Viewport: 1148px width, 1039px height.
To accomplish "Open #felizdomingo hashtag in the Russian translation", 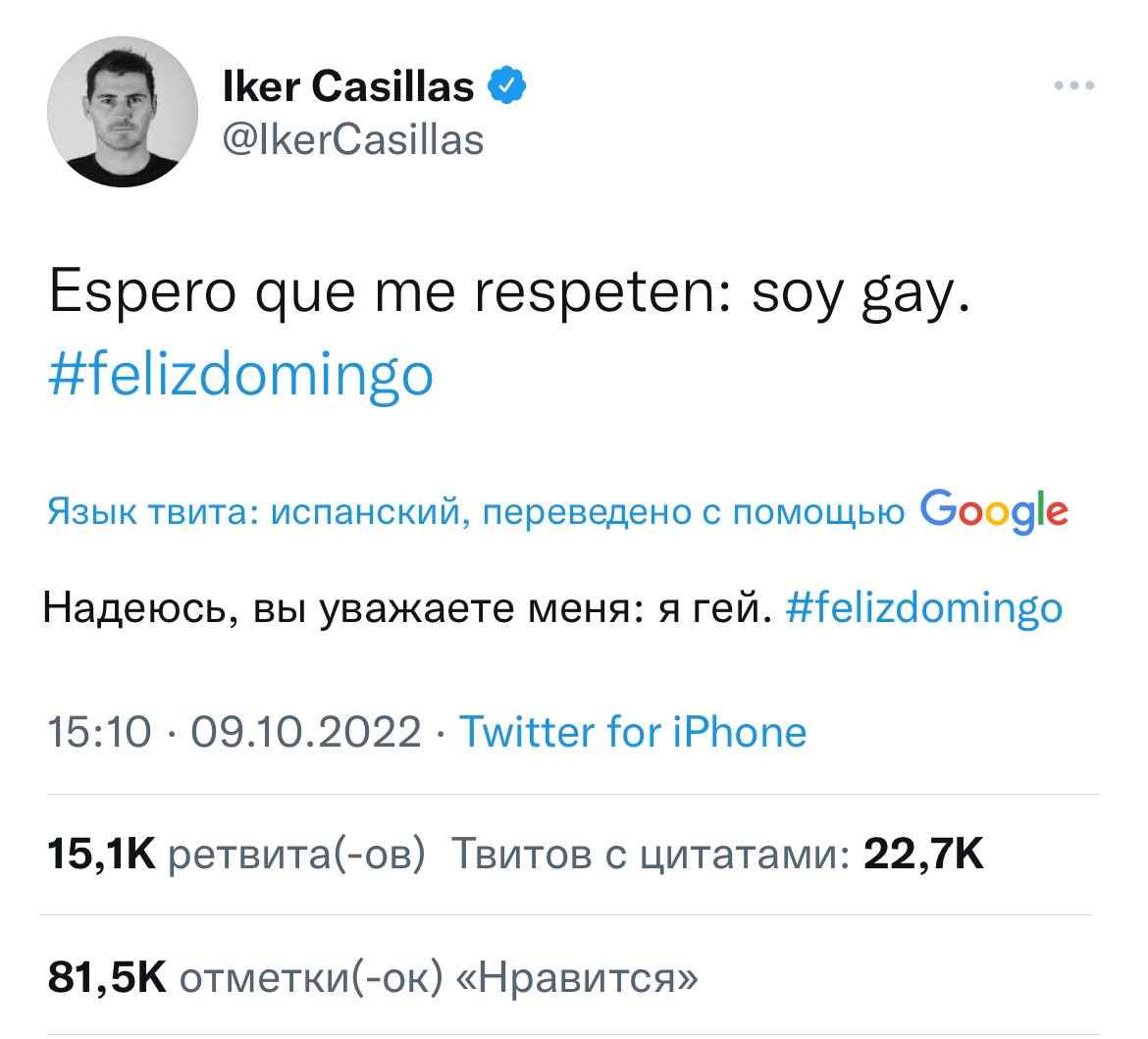I will pos(924,608).
